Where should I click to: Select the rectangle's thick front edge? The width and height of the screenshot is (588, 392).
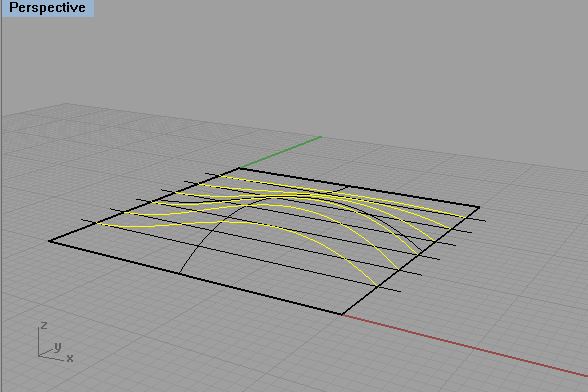195,277
